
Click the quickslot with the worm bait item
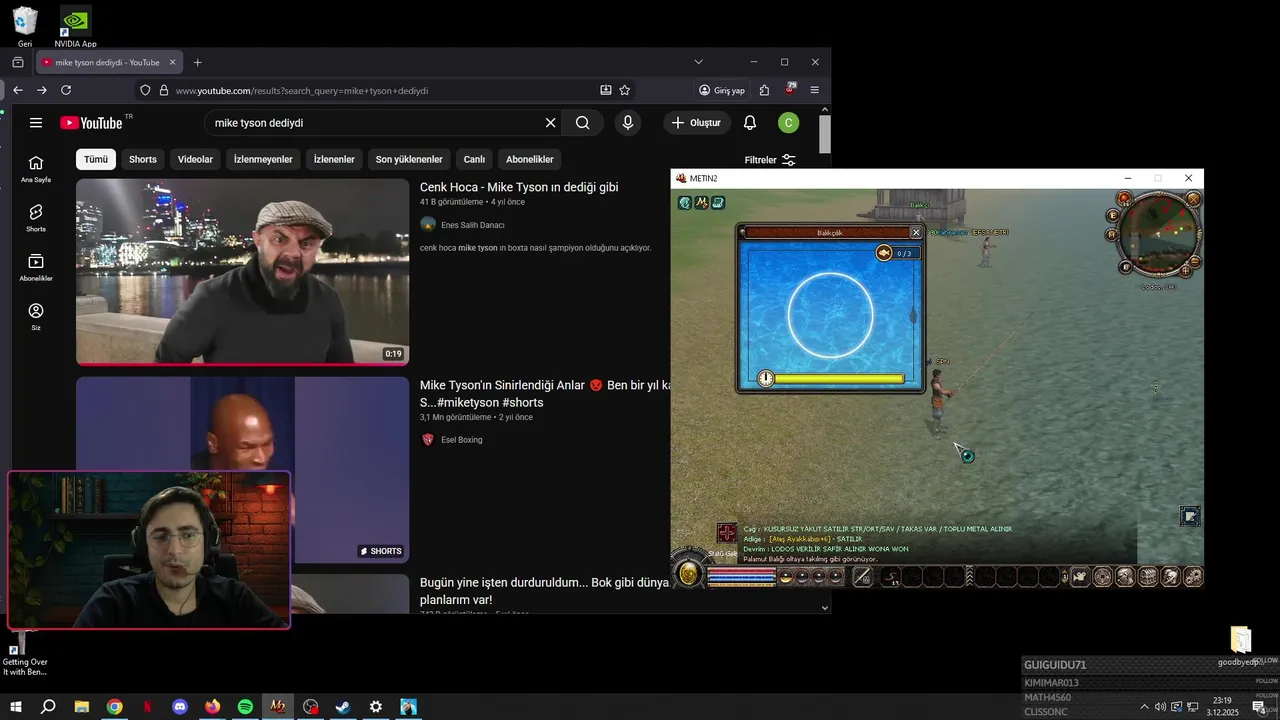click(x=891, y=577)
